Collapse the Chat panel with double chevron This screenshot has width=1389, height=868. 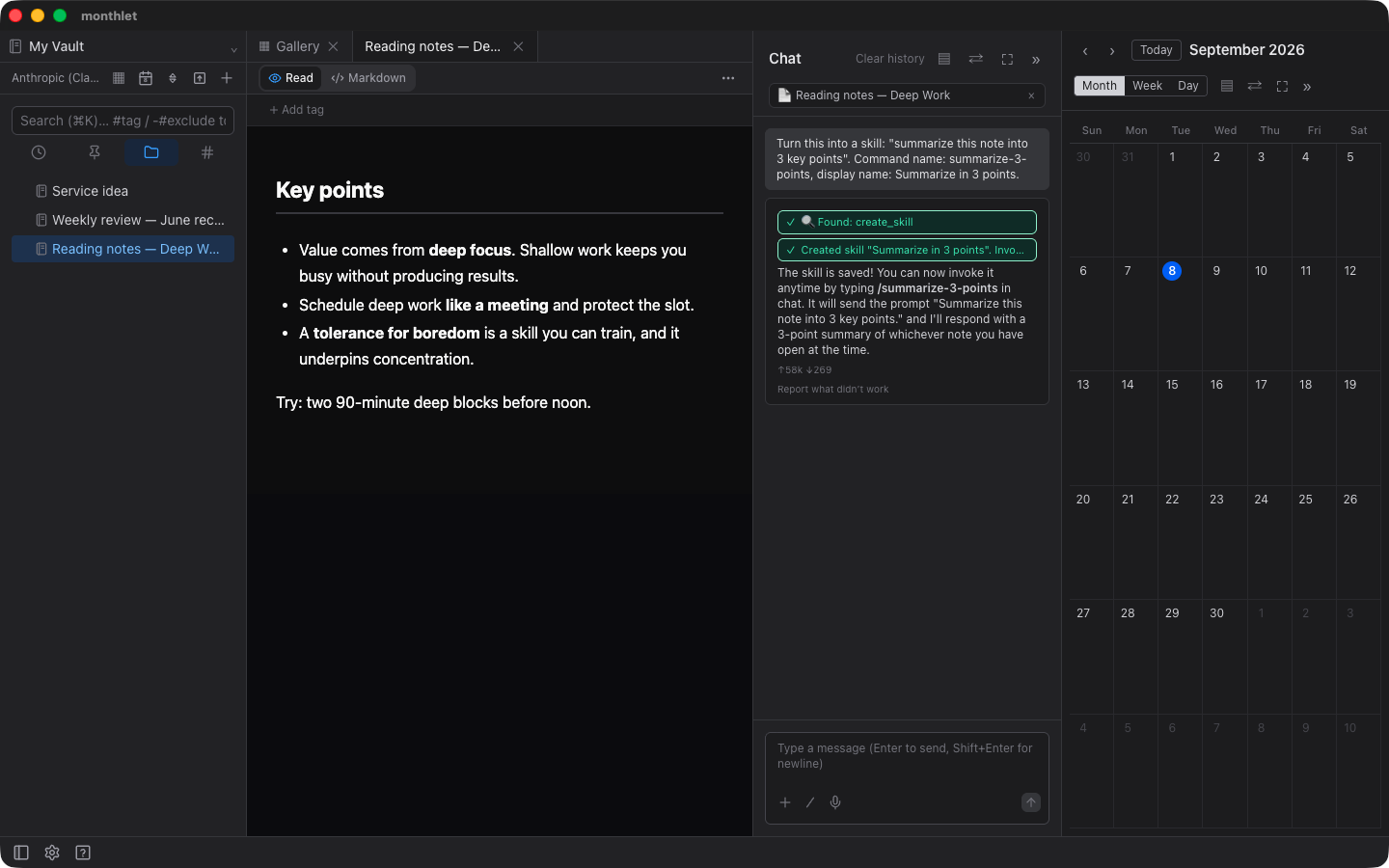pyautogui.click(x=1036, y=60)
